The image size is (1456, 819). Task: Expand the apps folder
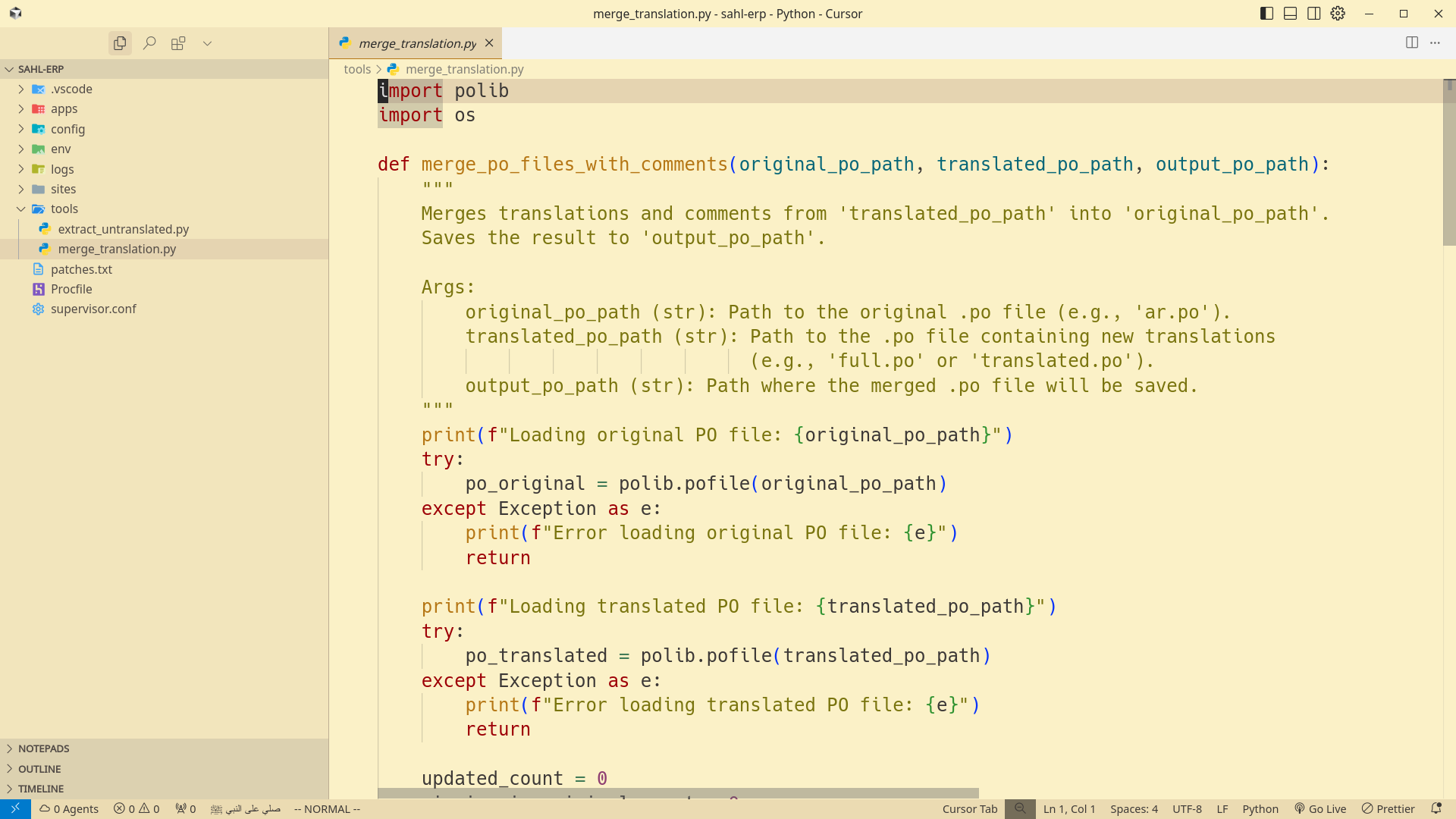pos(64,108)
